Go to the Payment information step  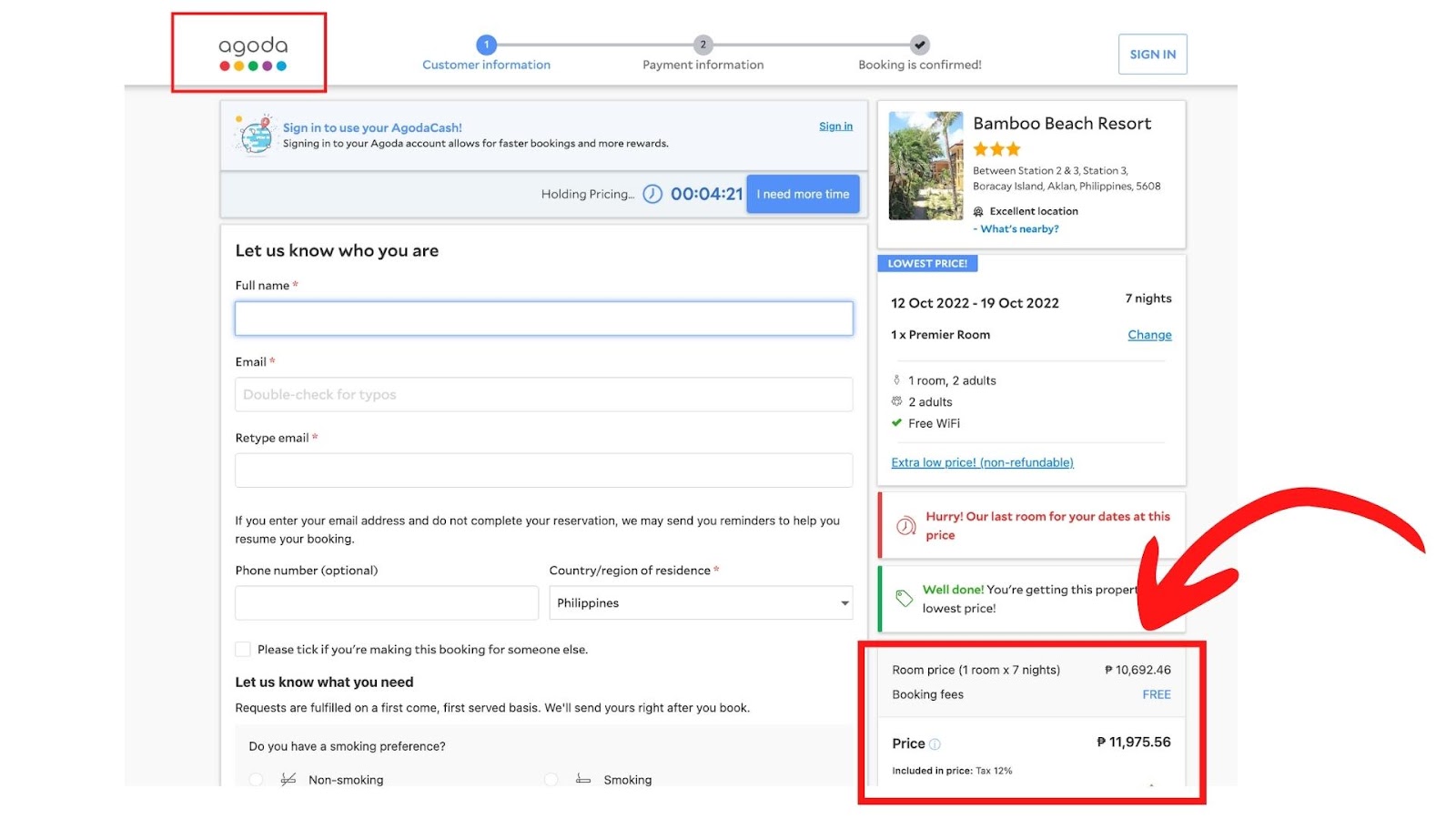[703, 55]
